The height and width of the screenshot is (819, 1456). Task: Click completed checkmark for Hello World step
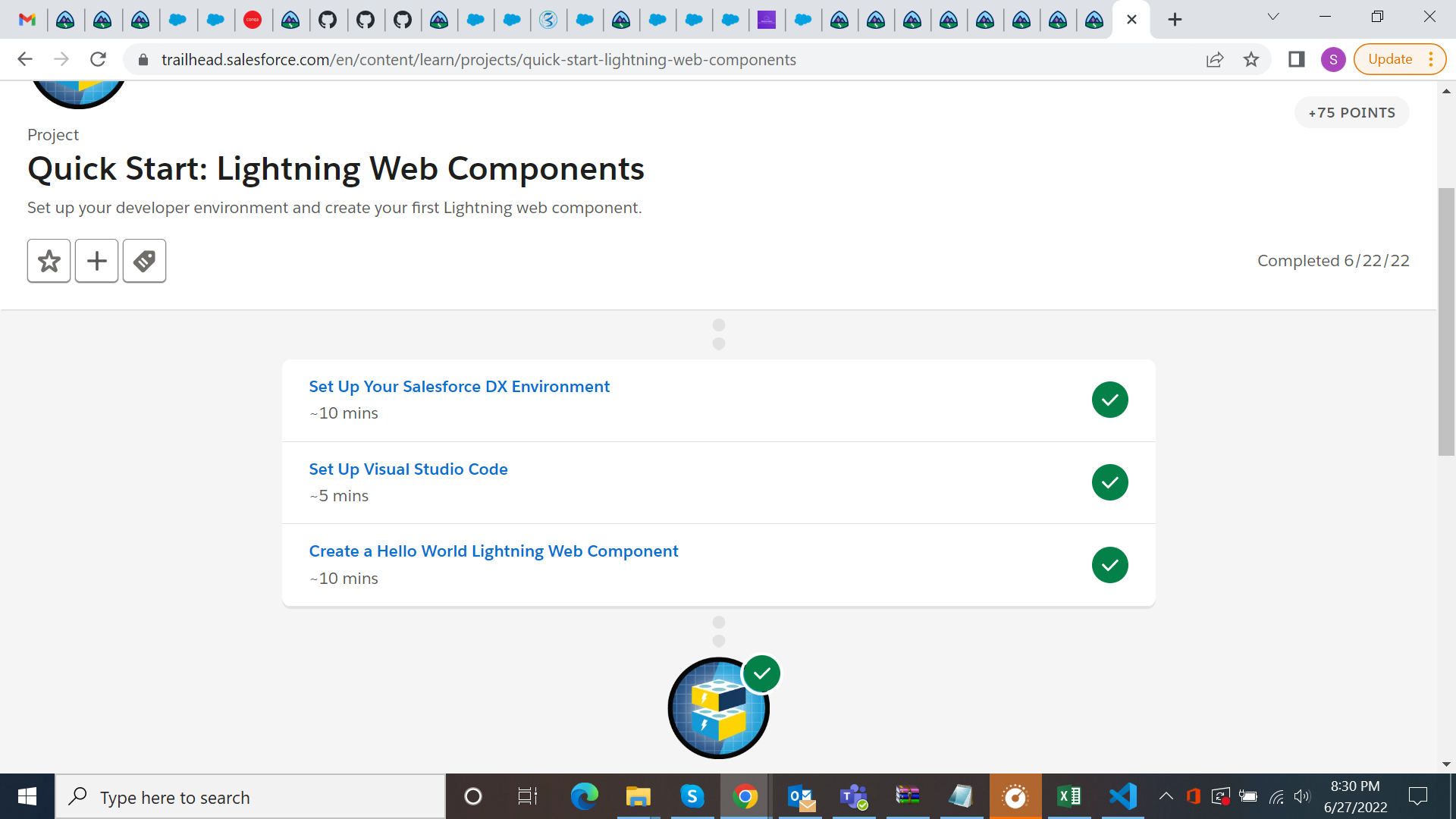coord(1110,565)
